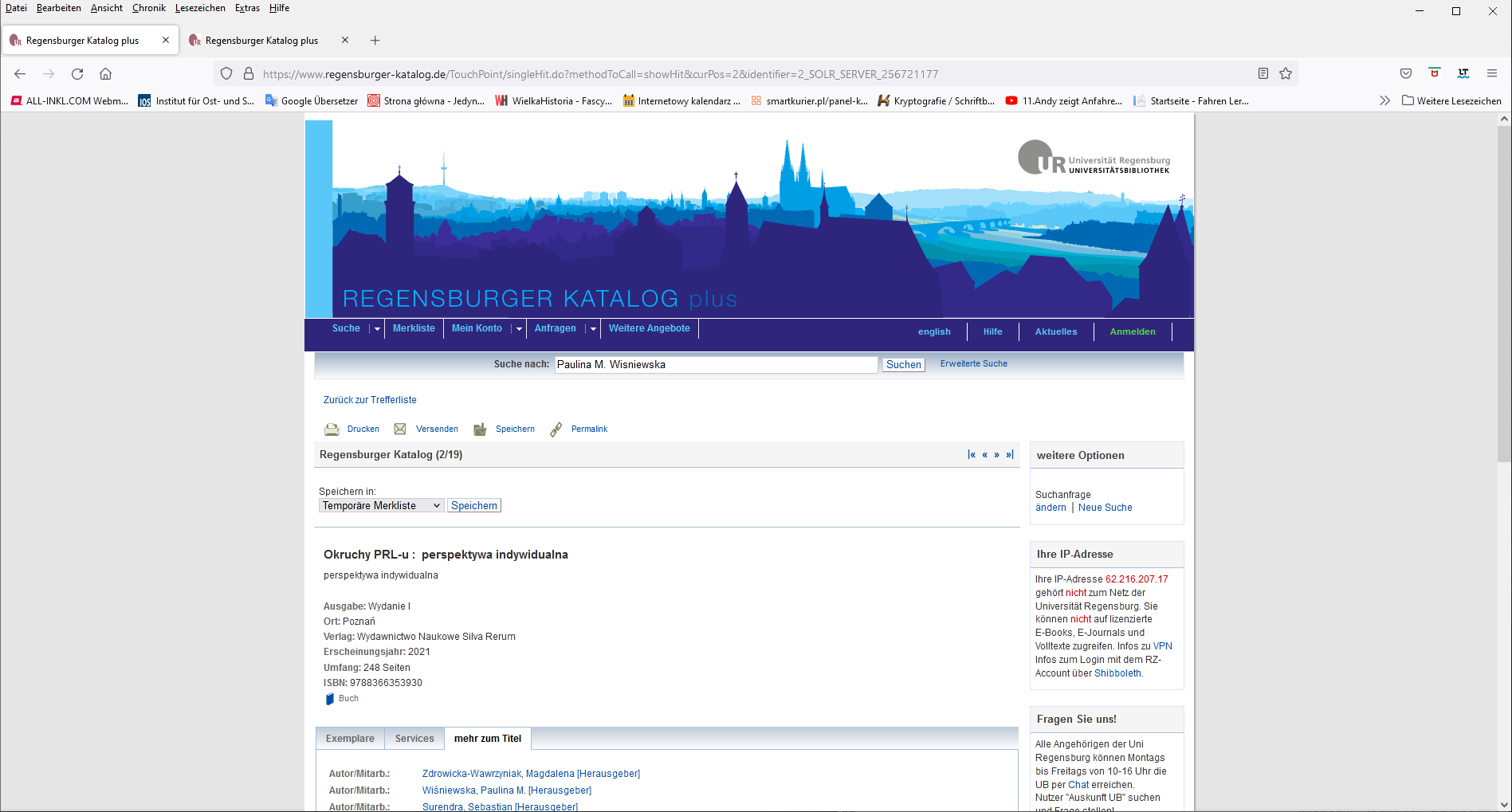Image resolution: width=1512 pixels, height=812 pixels.
Task: Jump to last search result arrow
Action: coord(1010,455)
